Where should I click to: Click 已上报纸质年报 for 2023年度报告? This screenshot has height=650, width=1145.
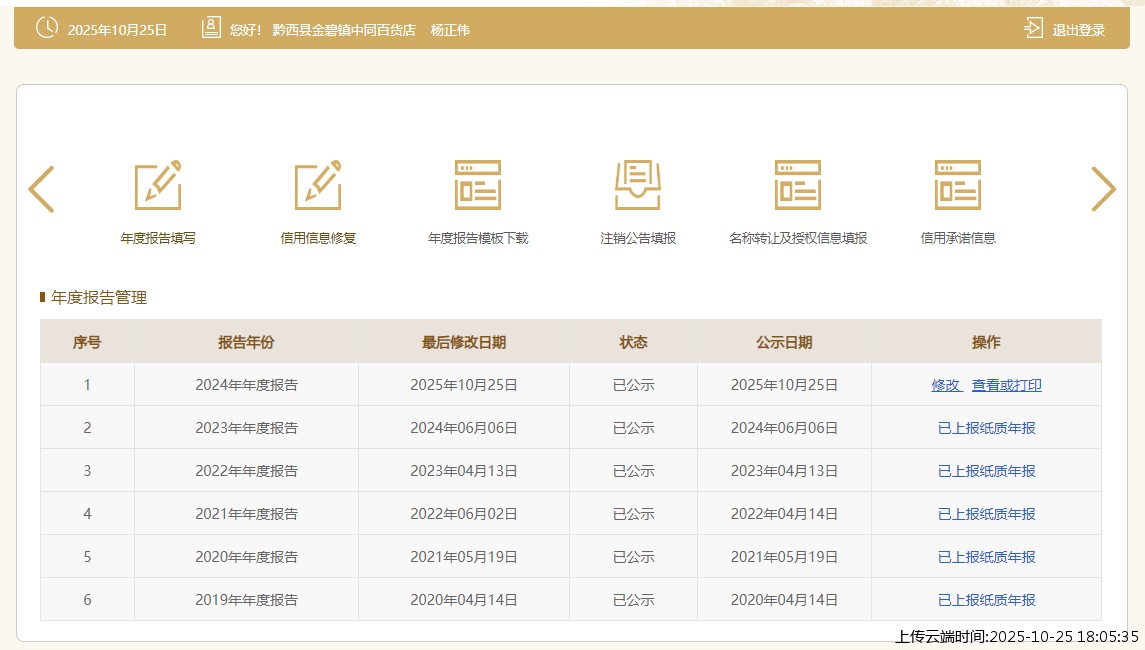click(986, 428)
